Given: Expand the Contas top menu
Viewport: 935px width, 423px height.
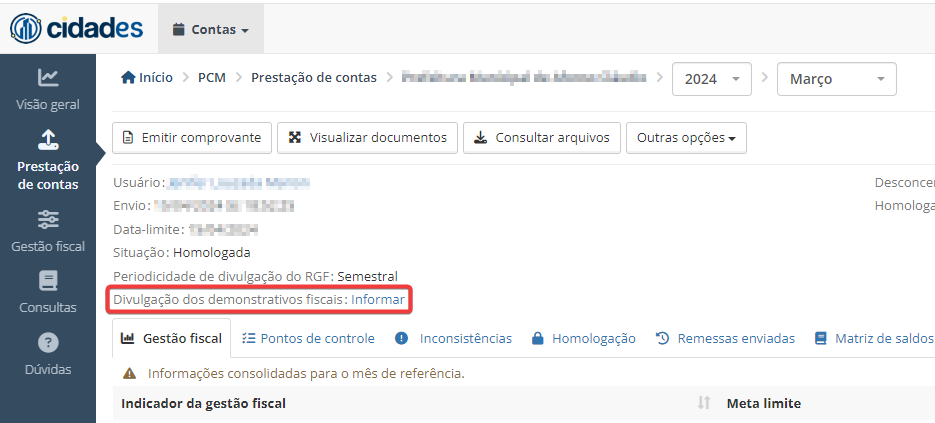Looking at the screenshot, I should click(x=210, y=29).
